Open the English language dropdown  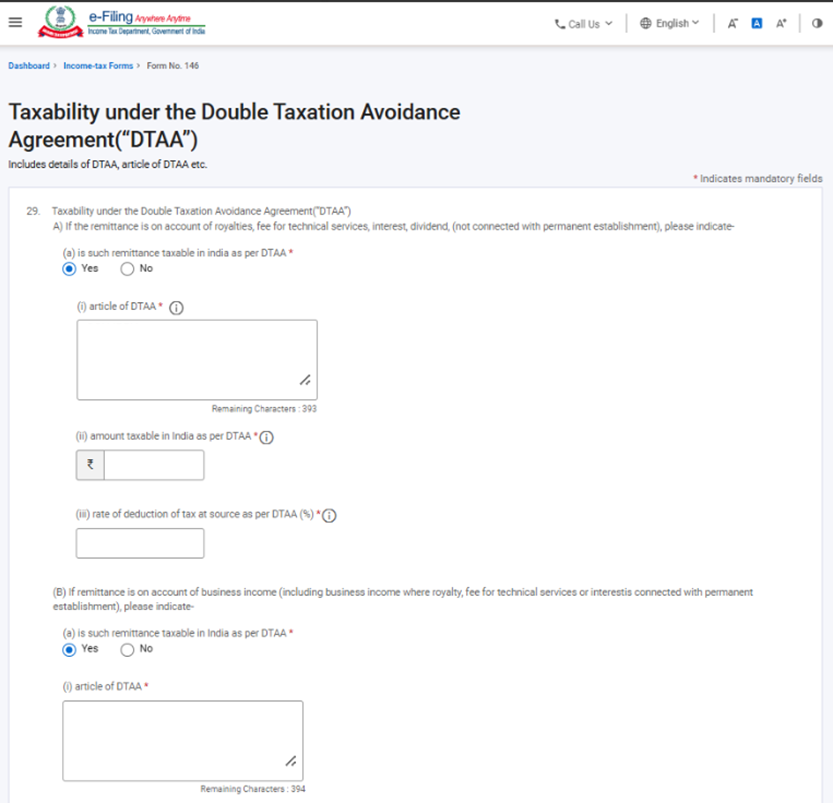670,24
